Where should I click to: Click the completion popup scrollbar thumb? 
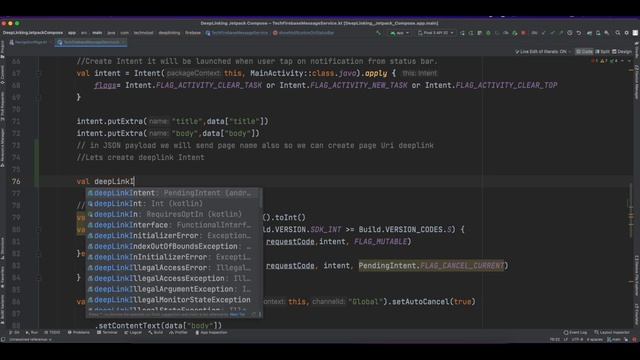[x=260, y=198]
